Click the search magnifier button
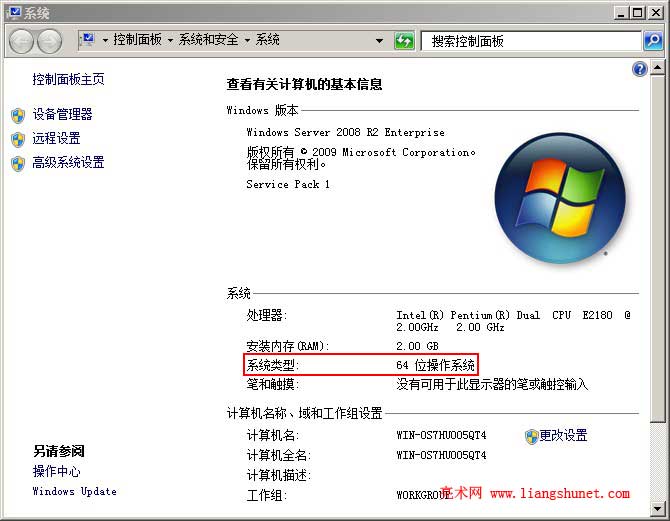The image size is (670, 521). click(x=653, y=41)
